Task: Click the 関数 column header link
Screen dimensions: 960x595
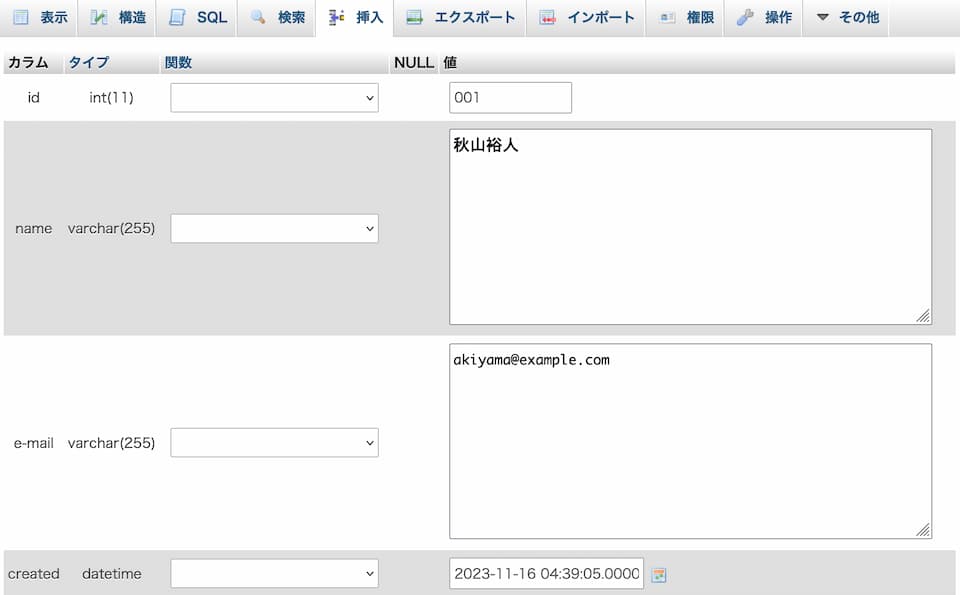Action: pyautogui.click(x=178, y=62)
